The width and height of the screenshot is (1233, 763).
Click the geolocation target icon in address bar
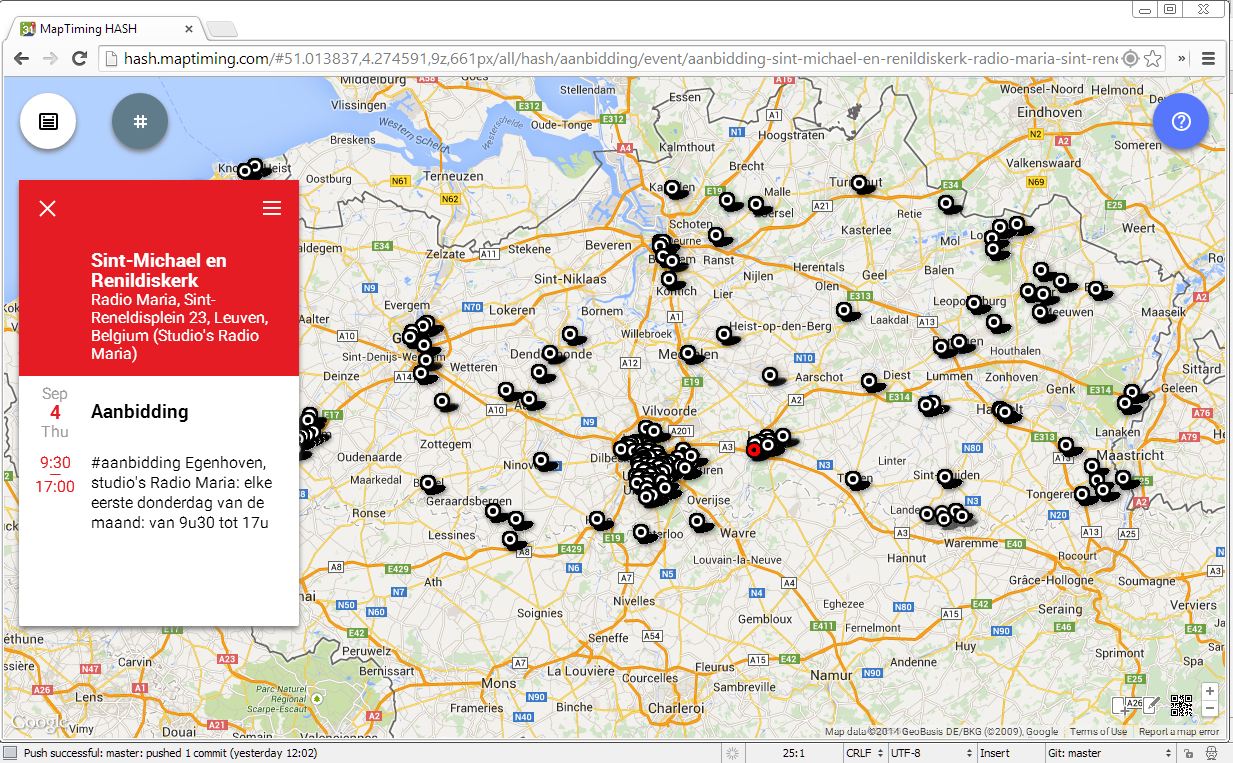[x=1130, y=58]
